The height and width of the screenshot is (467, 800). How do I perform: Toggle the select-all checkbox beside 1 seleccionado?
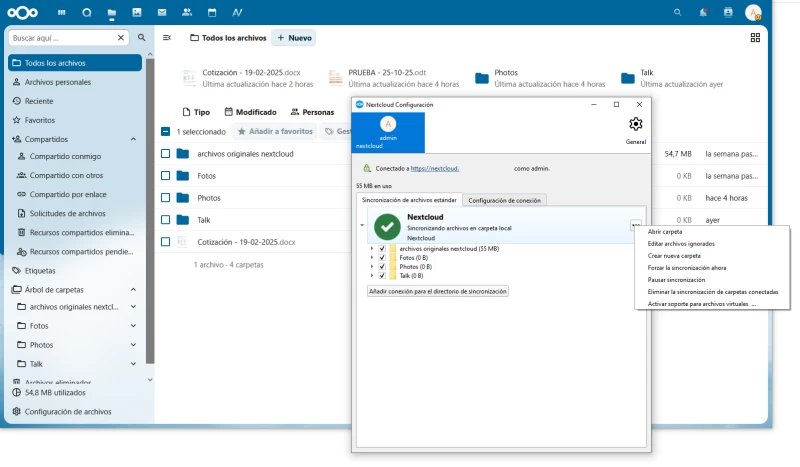tap(165, 132)
